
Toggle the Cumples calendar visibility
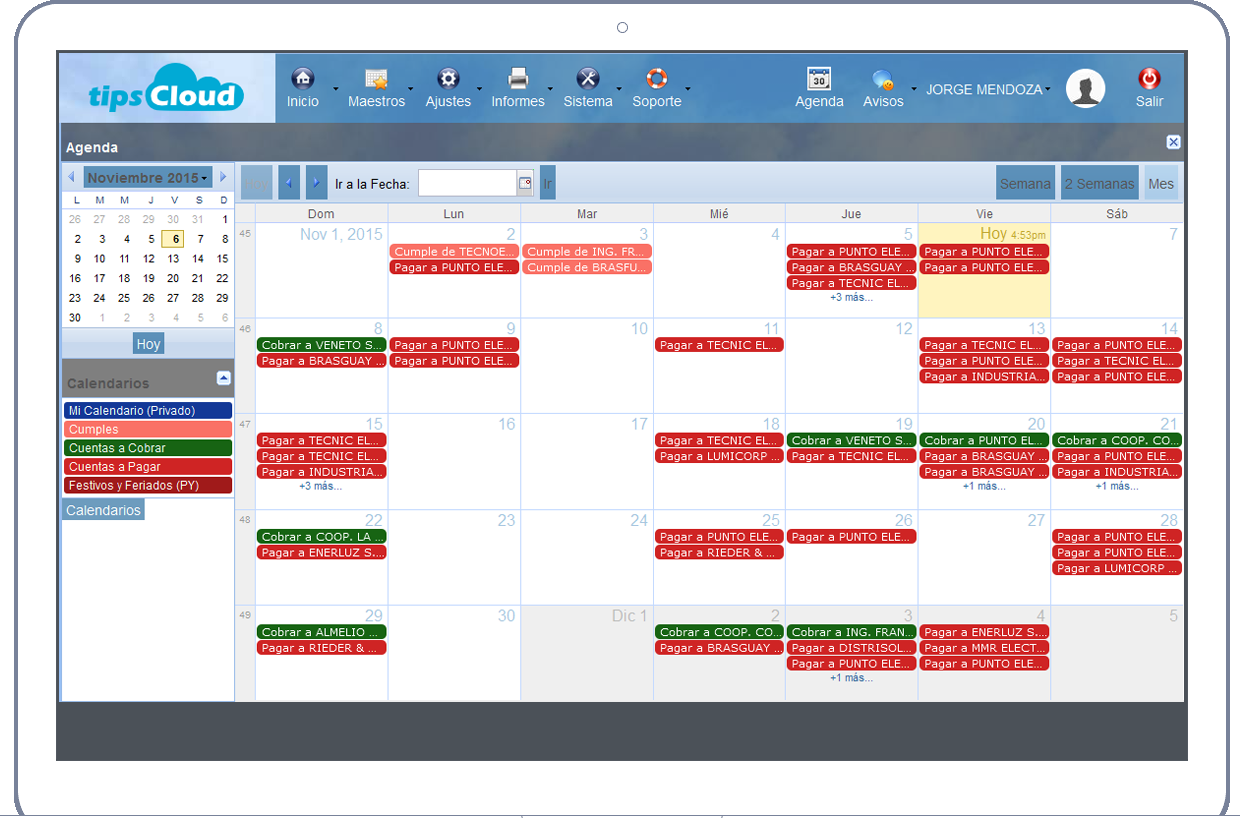[147, 429]
